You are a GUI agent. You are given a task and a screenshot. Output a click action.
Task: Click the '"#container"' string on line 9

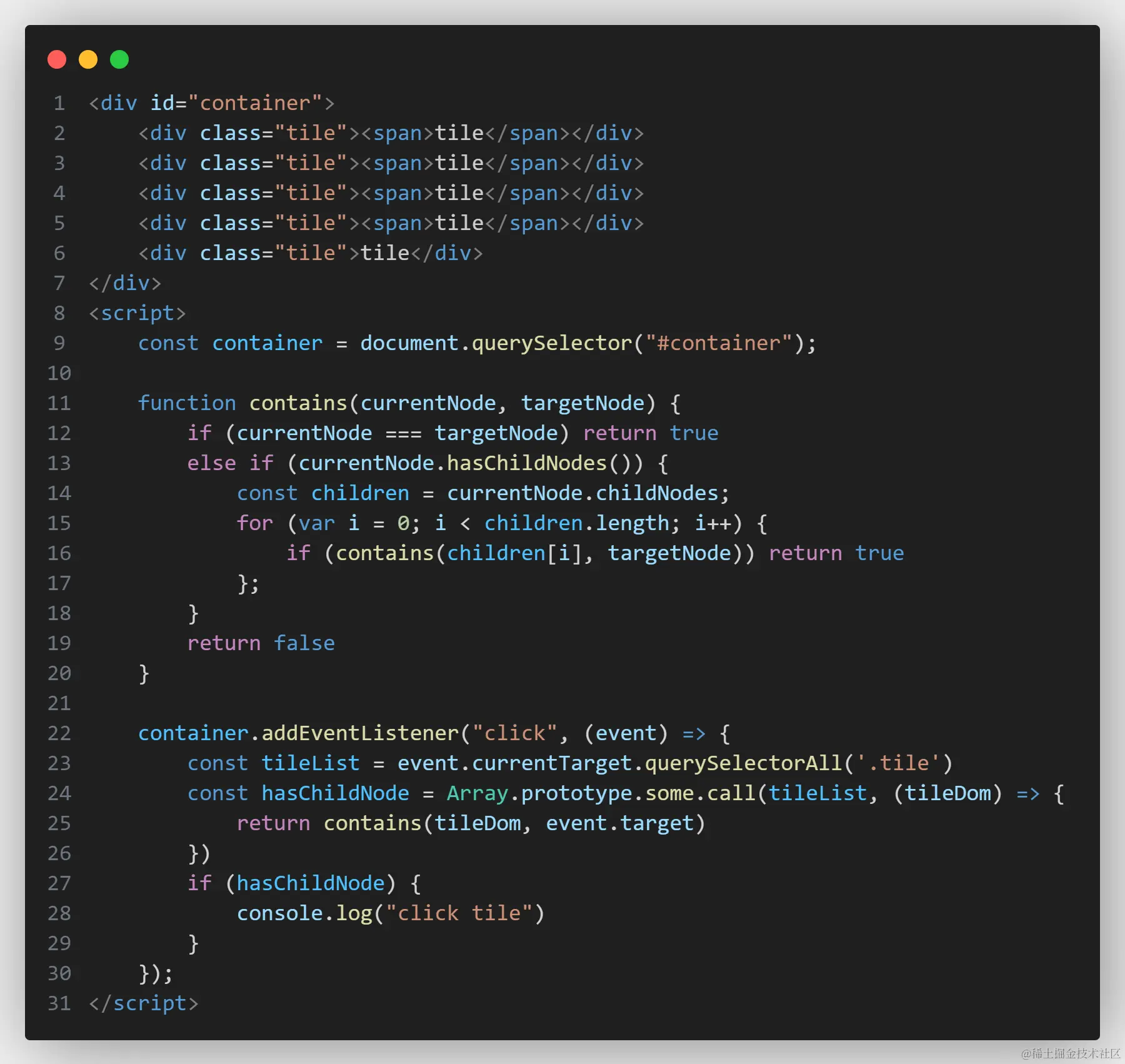(719, 343)
